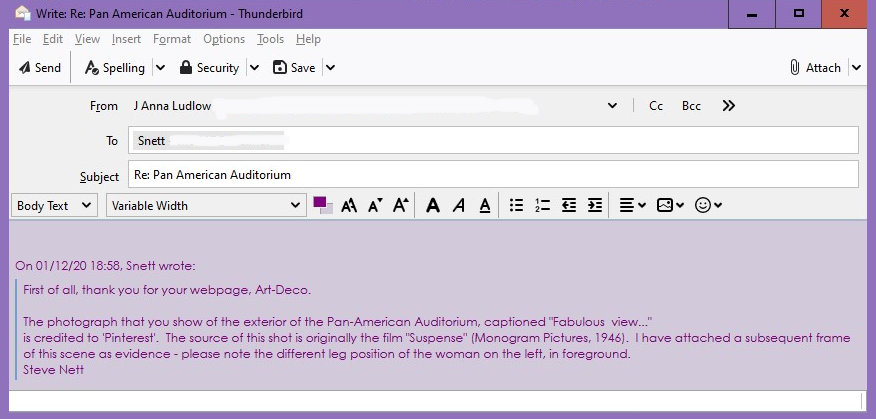This screenshot has height=419, width=876.
Task: Run the Spelling check
Action: point(115,68)
